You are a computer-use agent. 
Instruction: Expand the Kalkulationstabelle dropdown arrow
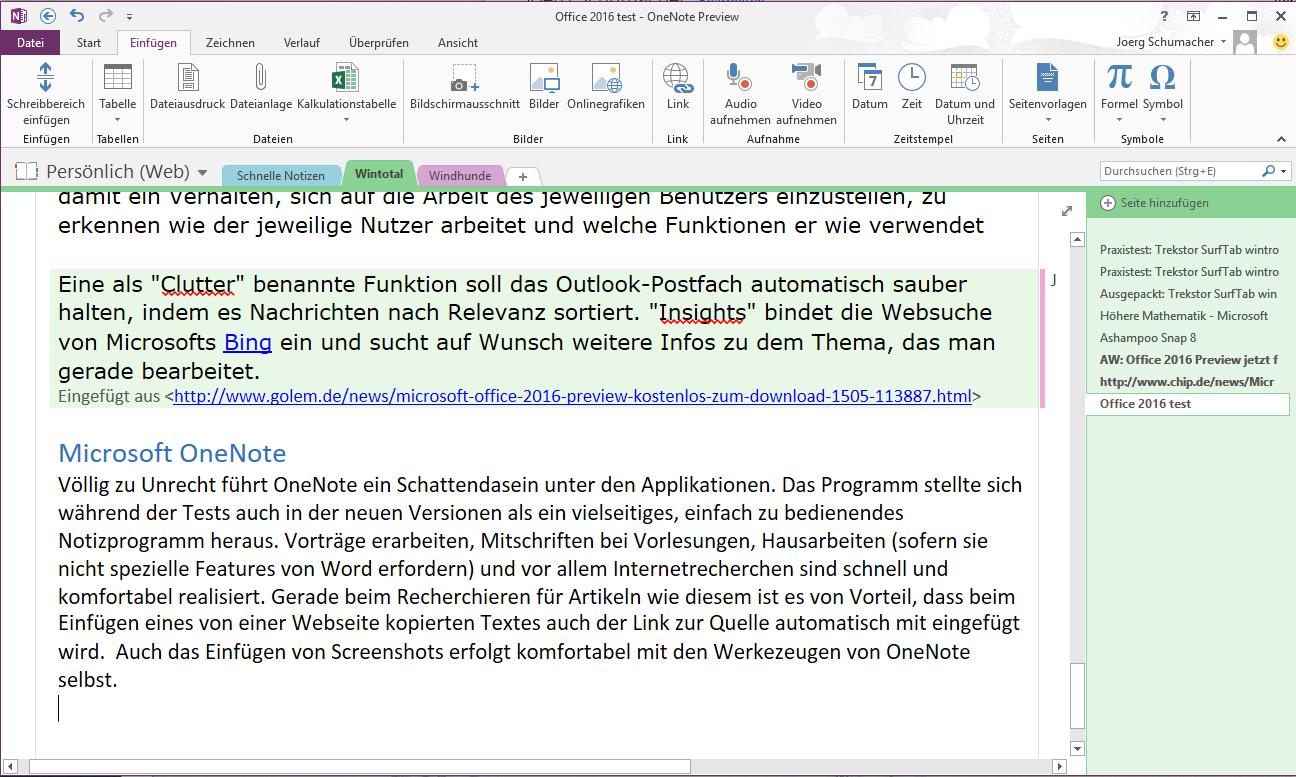346,120
